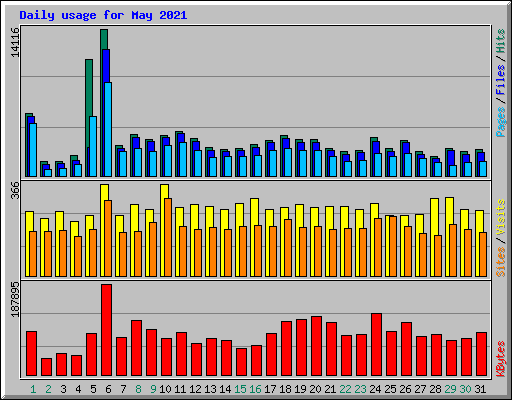This screenshot has width=512, height=400.
Task: Click day 3 on the x-axis
Action: (63, 389)
